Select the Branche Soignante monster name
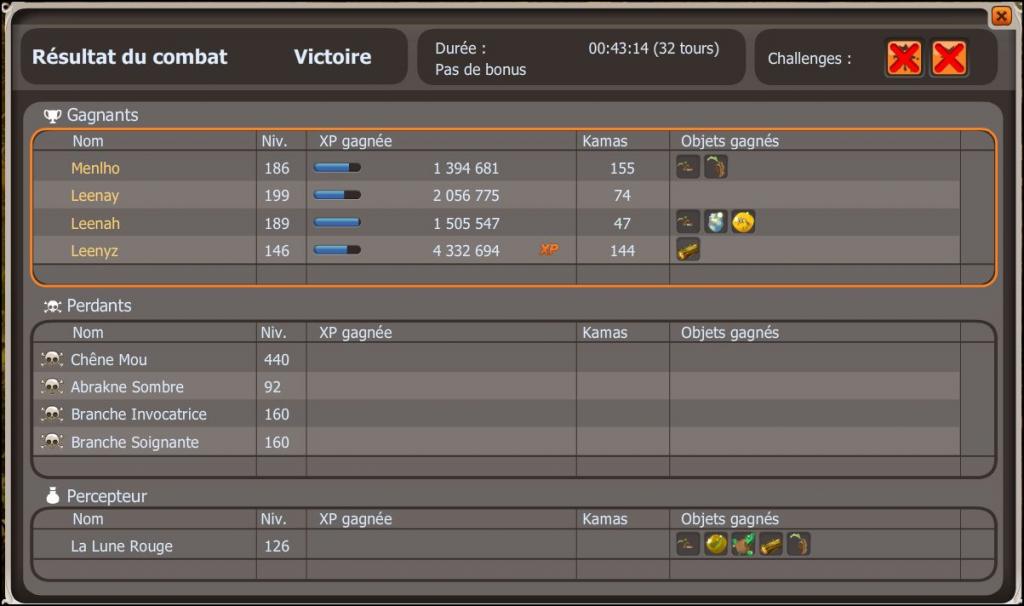1024x606 pixels. (x=135, y=442)
